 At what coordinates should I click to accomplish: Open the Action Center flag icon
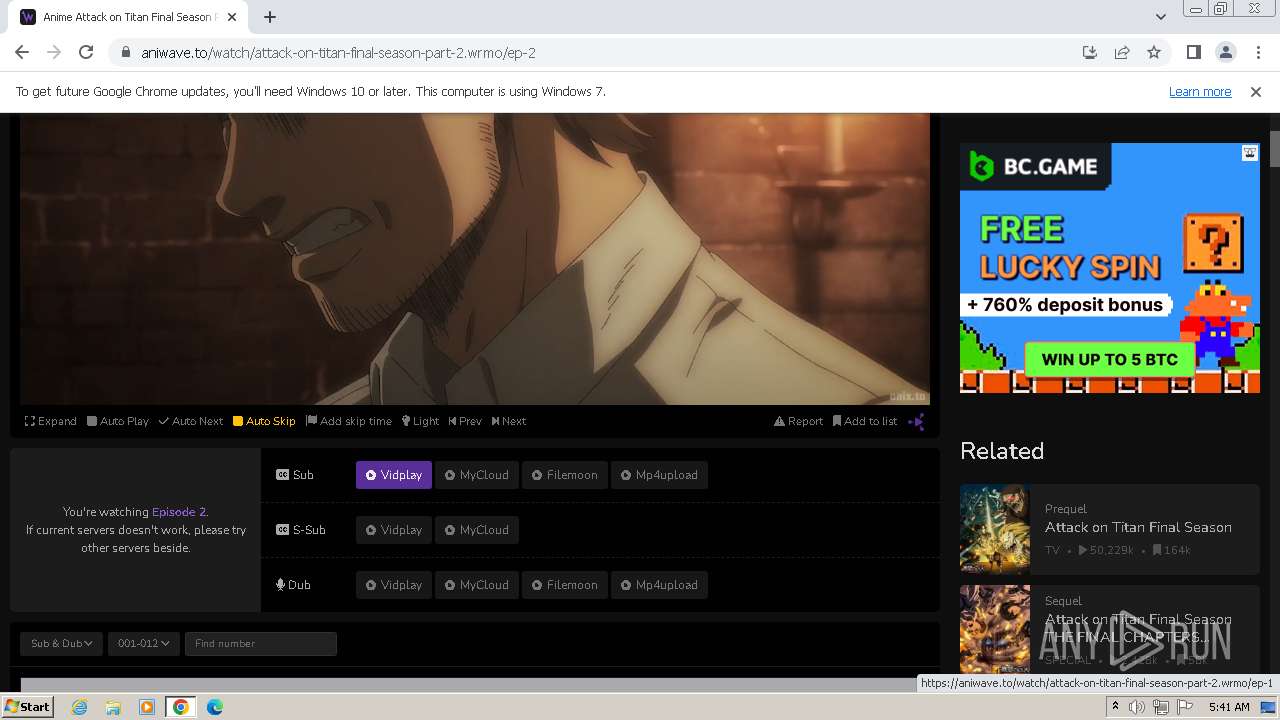point(1185,707)
